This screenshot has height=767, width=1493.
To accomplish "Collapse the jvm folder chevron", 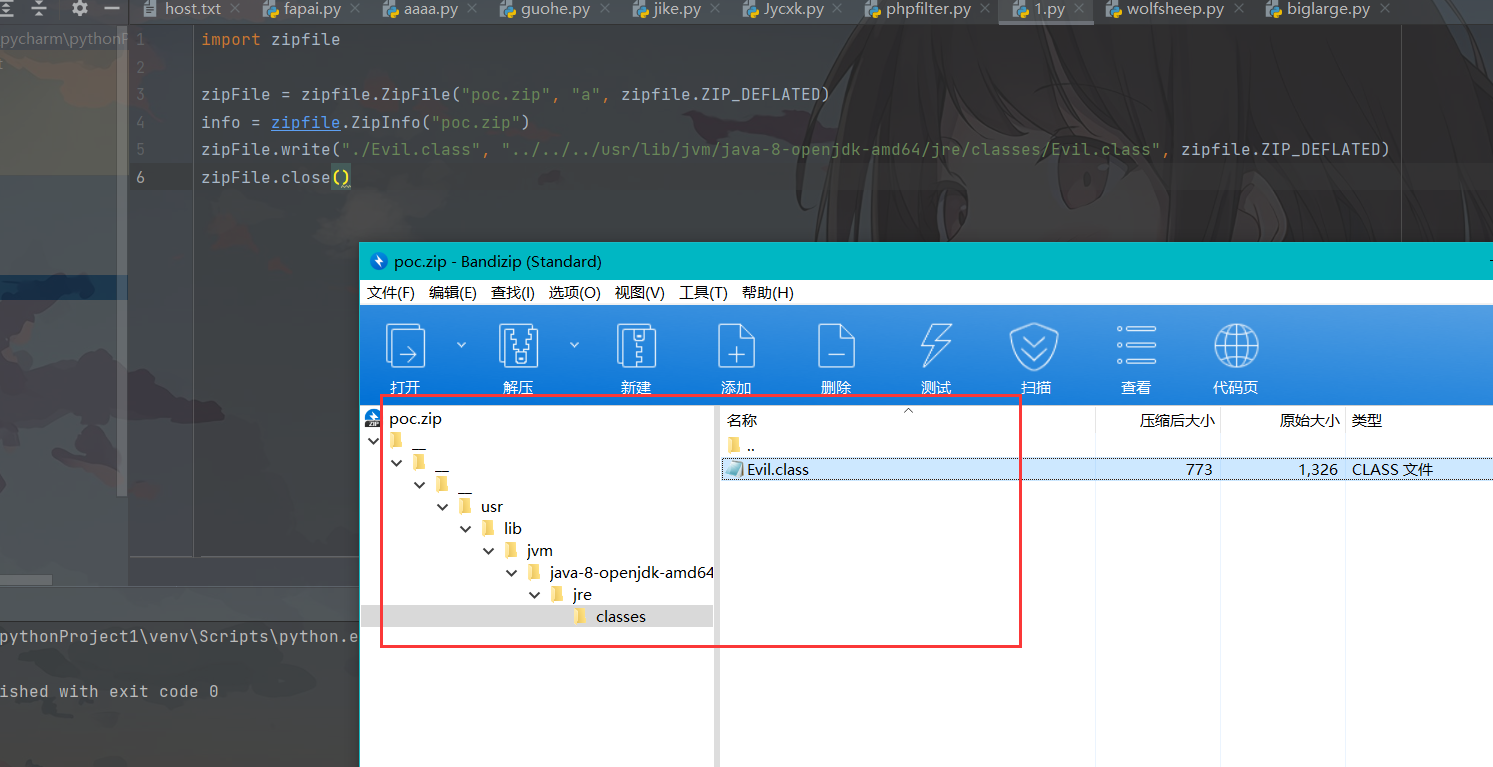I will [x=488, y=551].
